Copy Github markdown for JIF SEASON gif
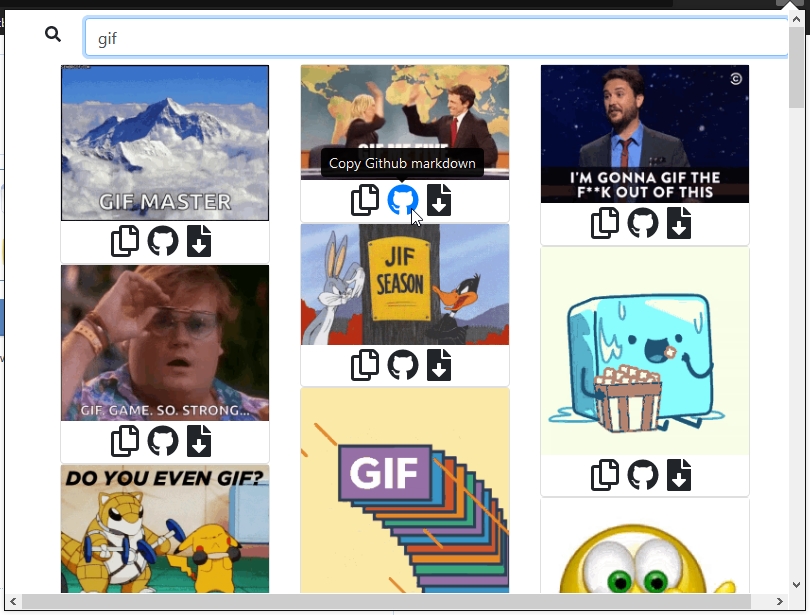Viewport: 810px width, 615px height. pos(402,365)
